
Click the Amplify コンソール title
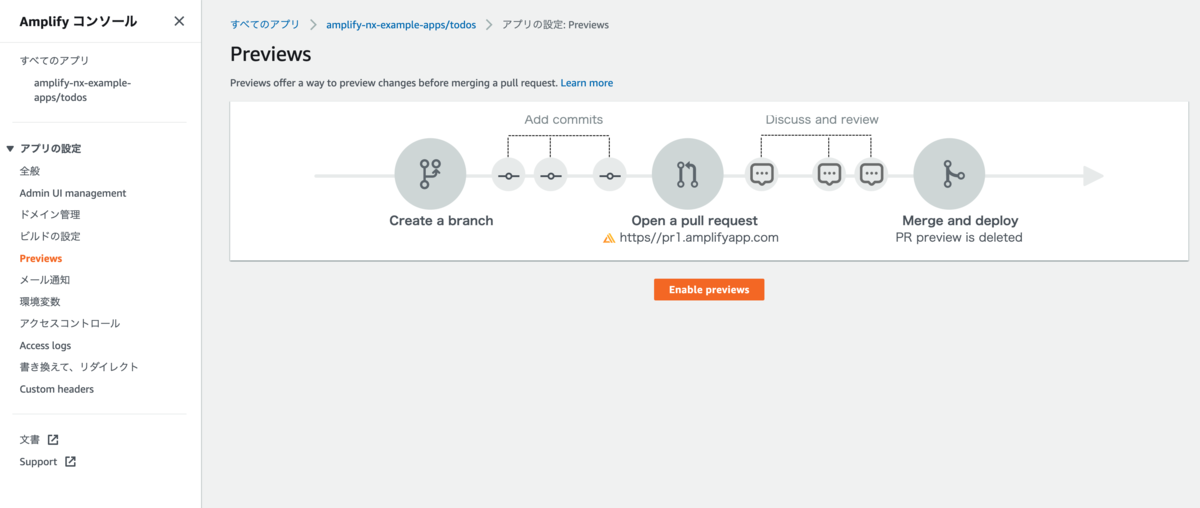click(78, 21)
